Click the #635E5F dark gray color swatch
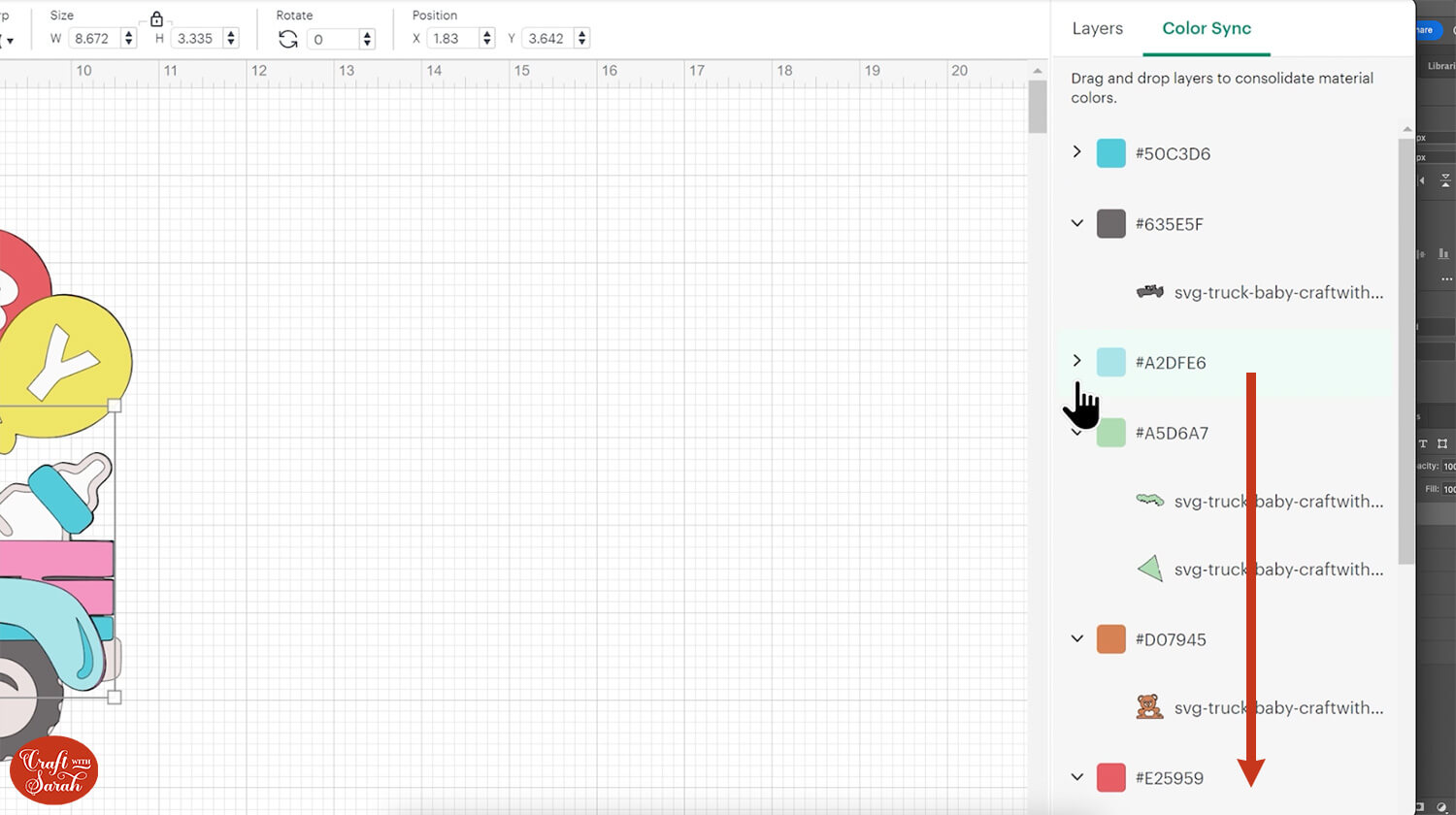Image resolution: width=1456 pixels, height=815 pixels. coord(1111,224)
